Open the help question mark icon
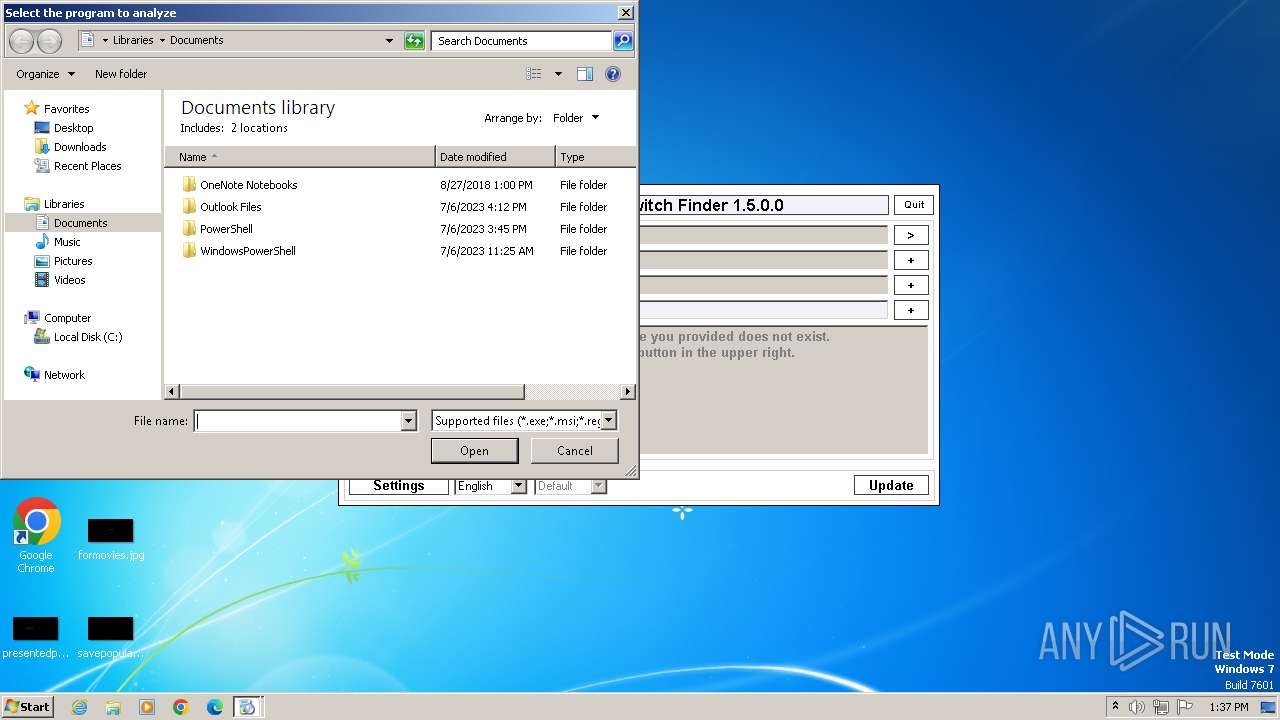1280x720 pixels. (x=613, y=74)
